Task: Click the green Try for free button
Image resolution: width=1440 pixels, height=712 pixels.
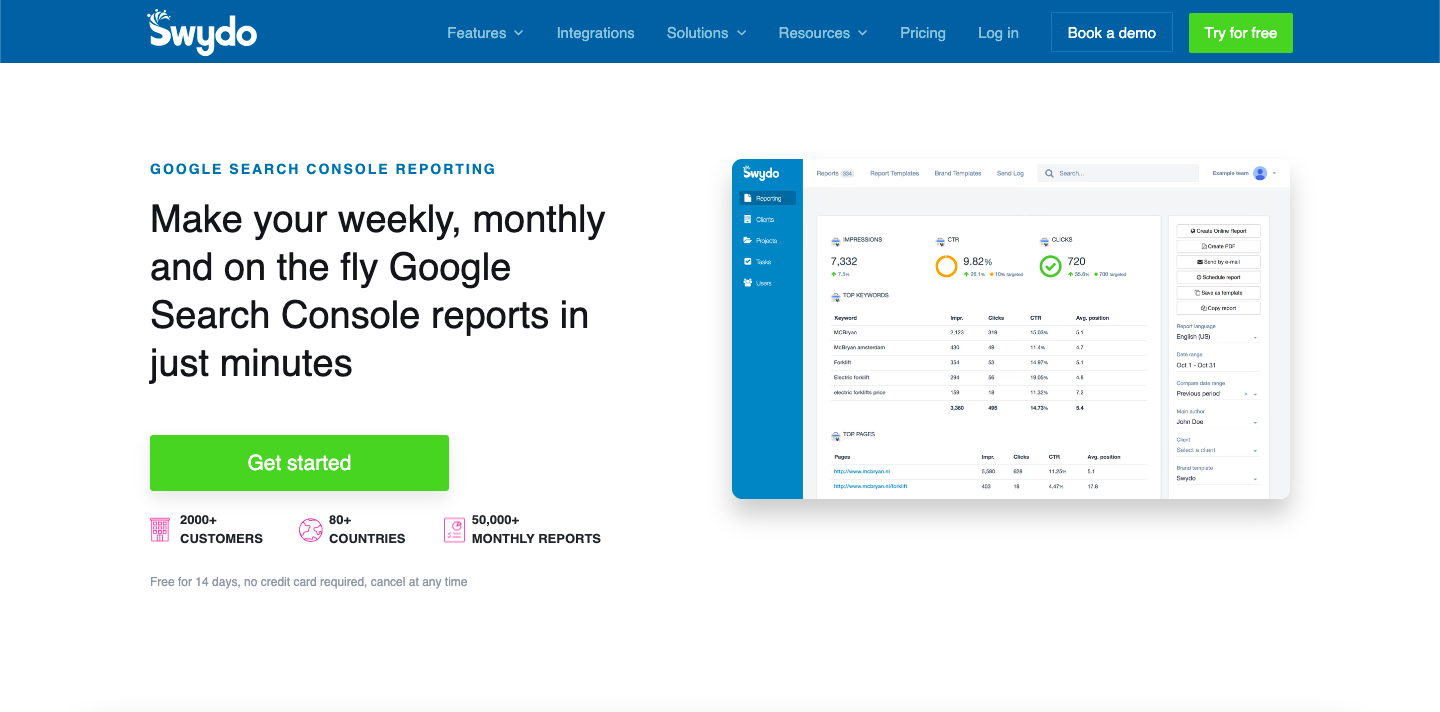Action: click(x=1241, y=33)
